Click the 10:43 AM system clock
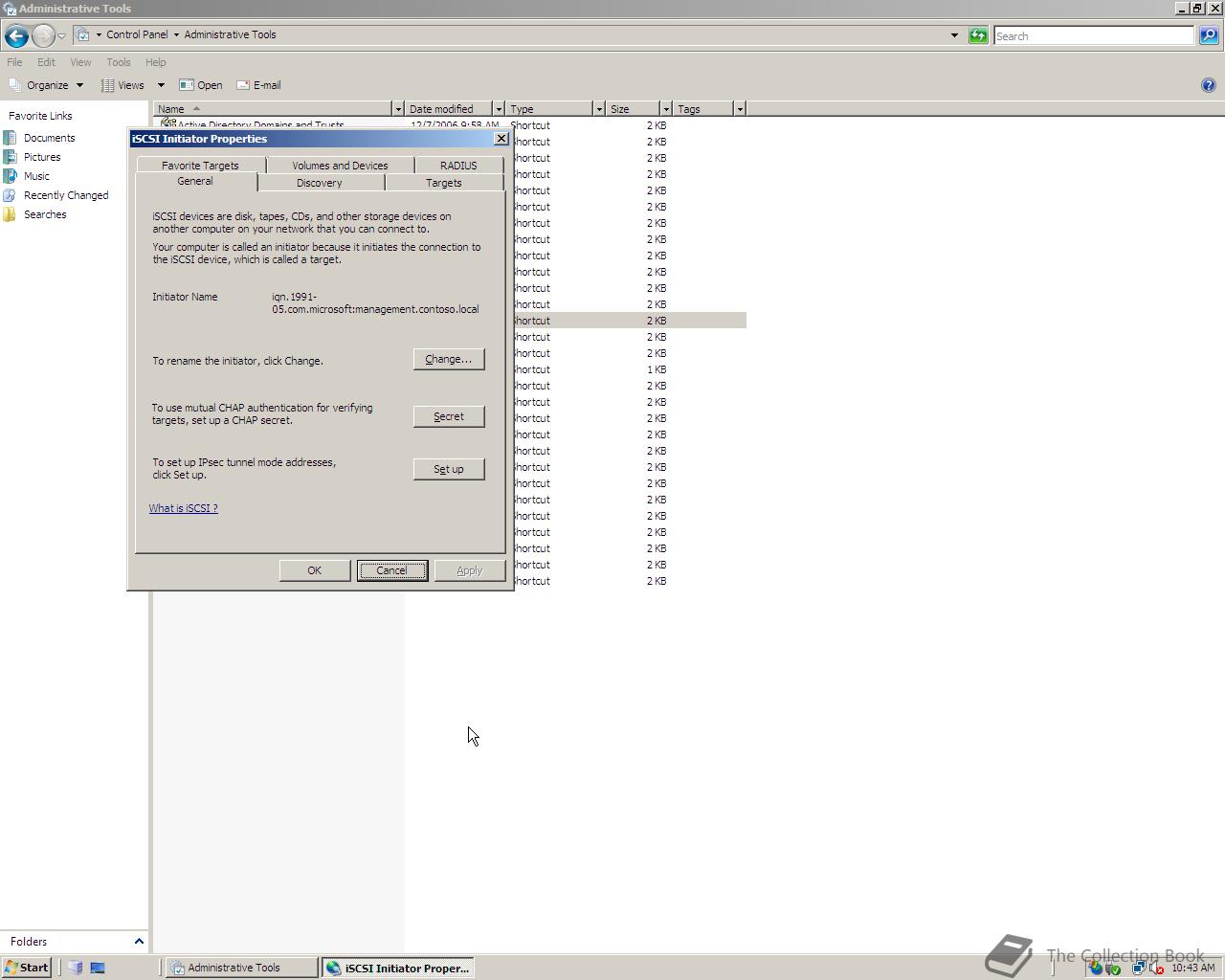Viewport: 1225px width, 980px height. click(1192, 969)
